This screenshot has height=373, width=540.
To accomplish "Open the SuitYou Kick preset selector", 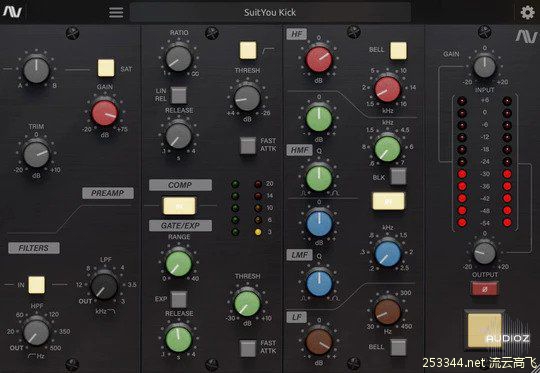I will point(270,13).
